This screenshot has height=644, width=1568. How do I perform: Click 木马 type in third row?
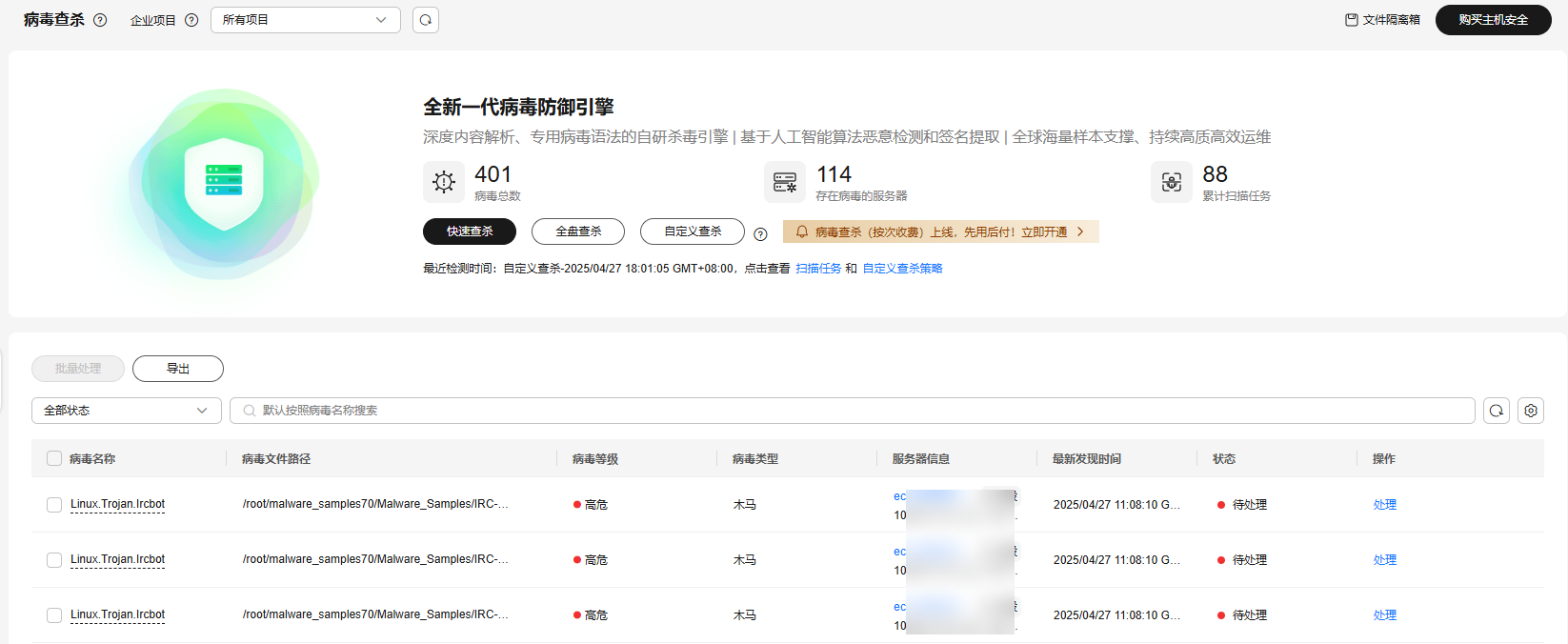click(x=745, y=615)
